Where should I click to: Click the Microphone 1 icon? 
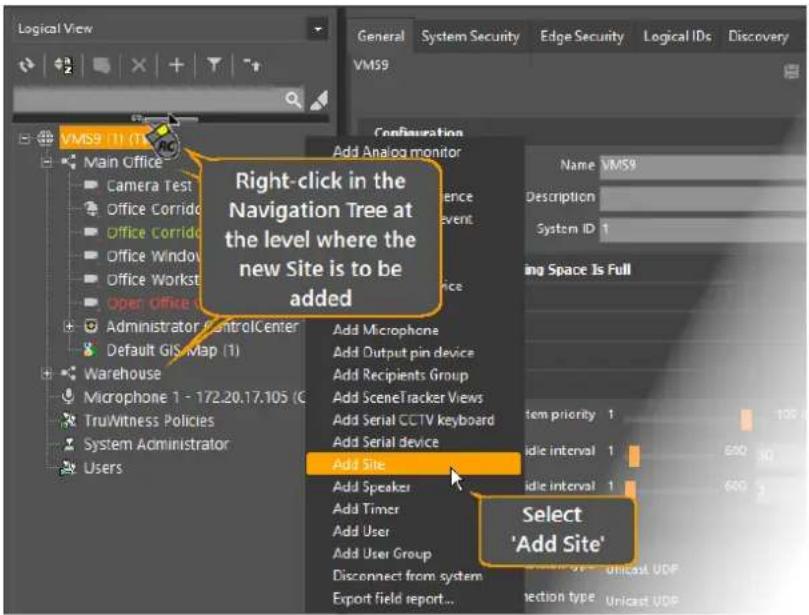click(68, 396)
